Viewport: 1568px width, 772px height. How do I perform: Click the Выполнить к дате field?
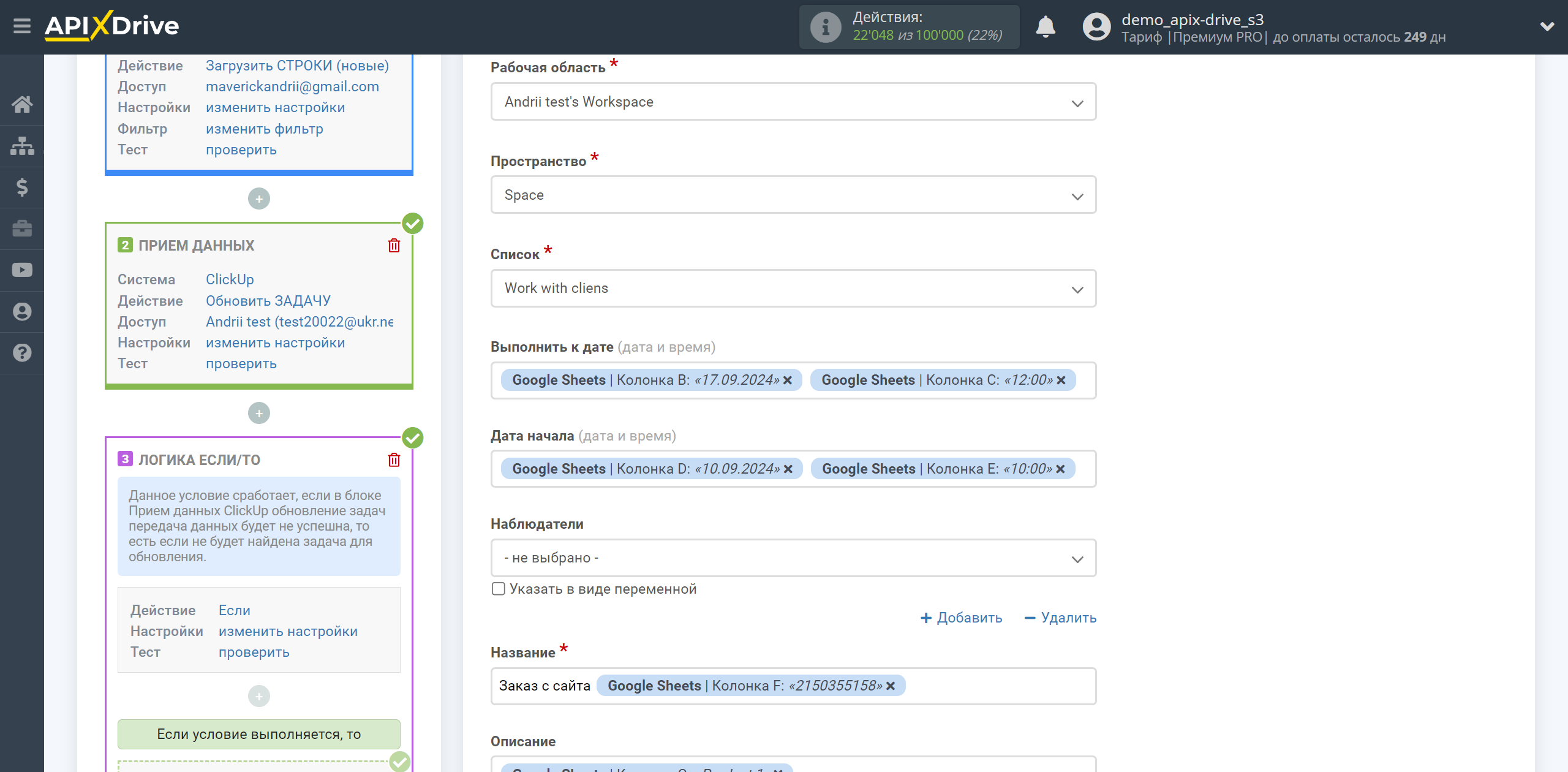(793, 380)
